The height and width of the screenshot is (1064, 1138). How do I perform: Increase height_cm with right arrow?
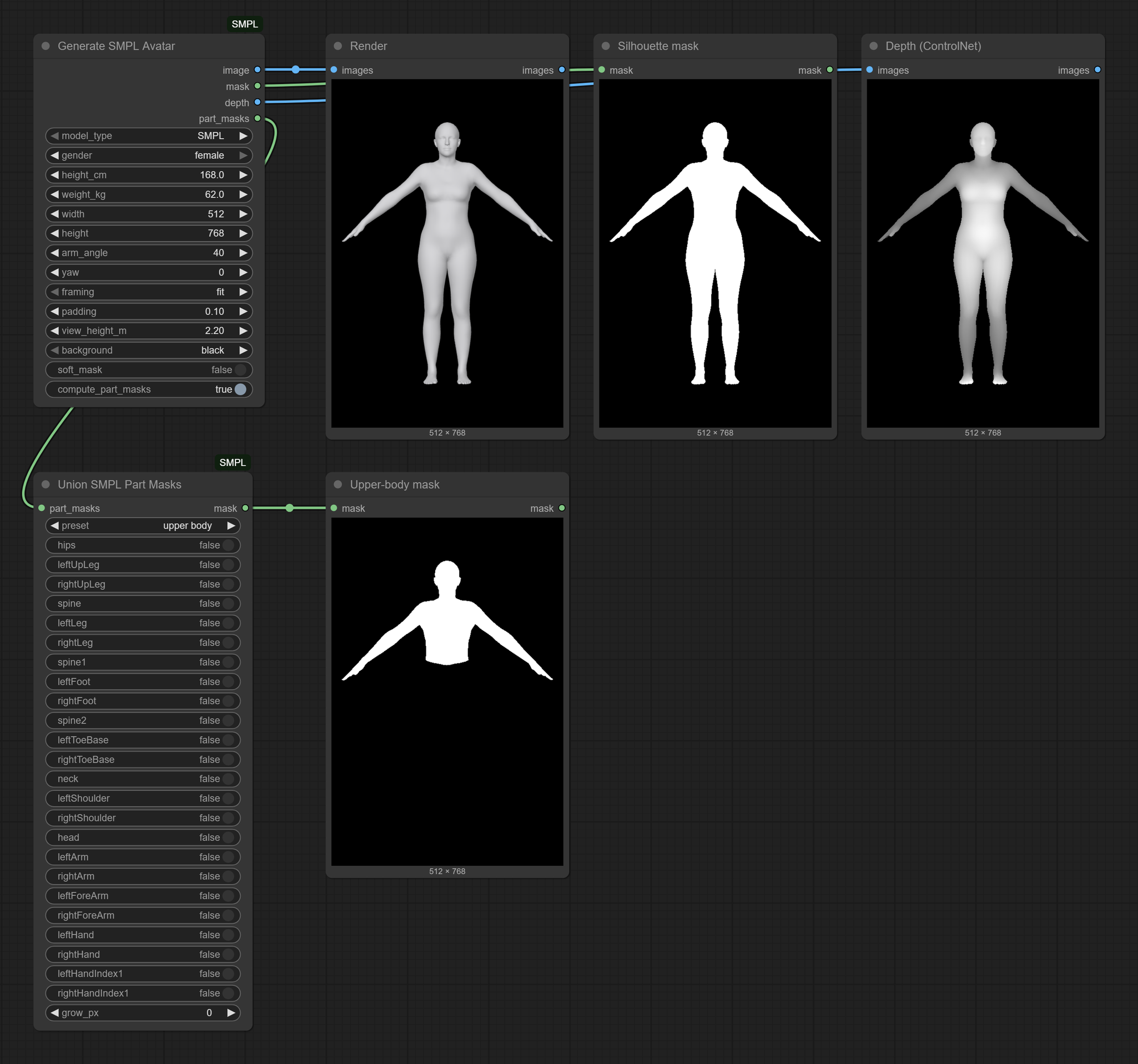point(243,175)
